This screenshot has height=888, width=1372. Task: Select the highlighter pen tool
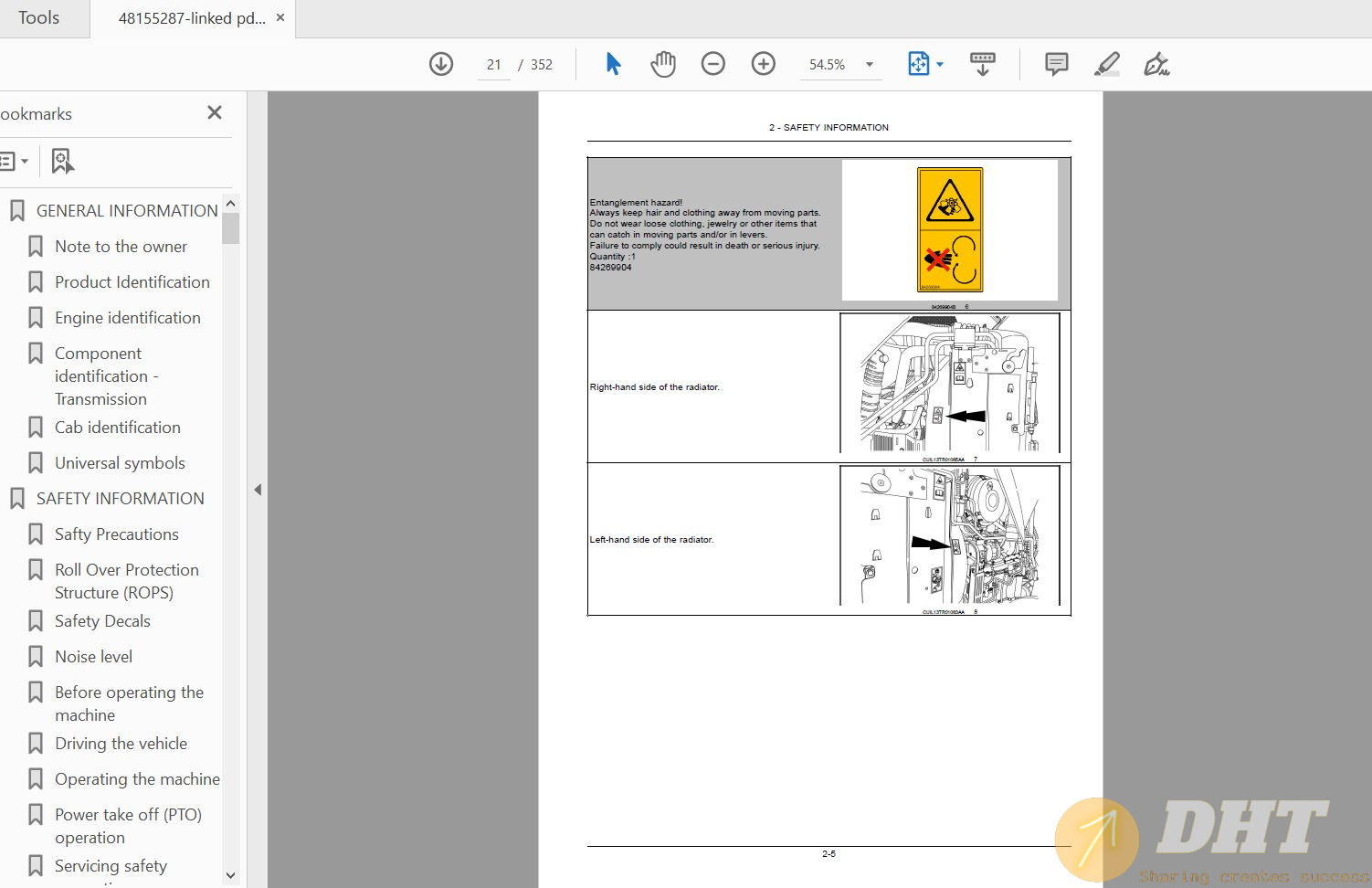pyautogui.click(x=1107, y=64)
